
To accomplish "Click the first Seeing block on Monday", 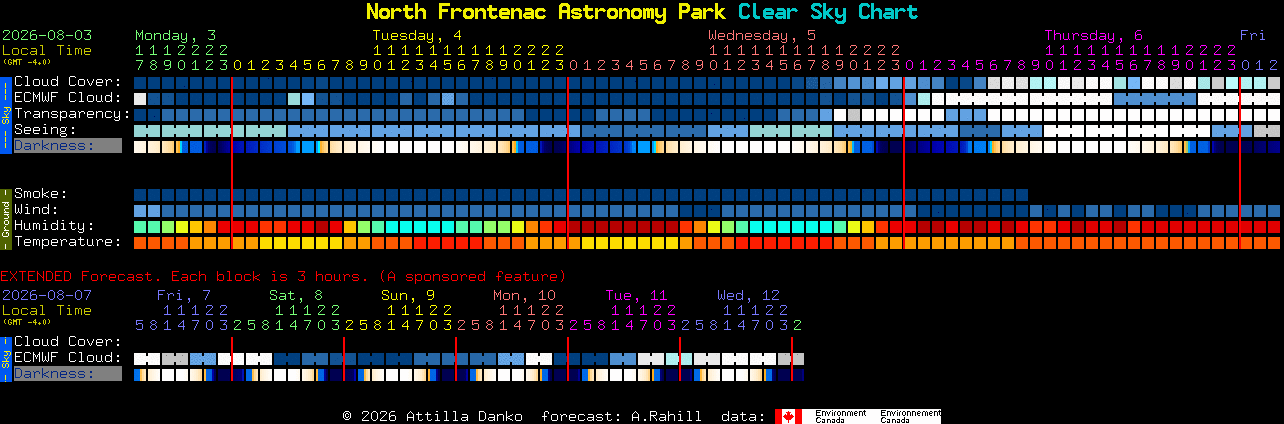I will [x=140, y=130].
